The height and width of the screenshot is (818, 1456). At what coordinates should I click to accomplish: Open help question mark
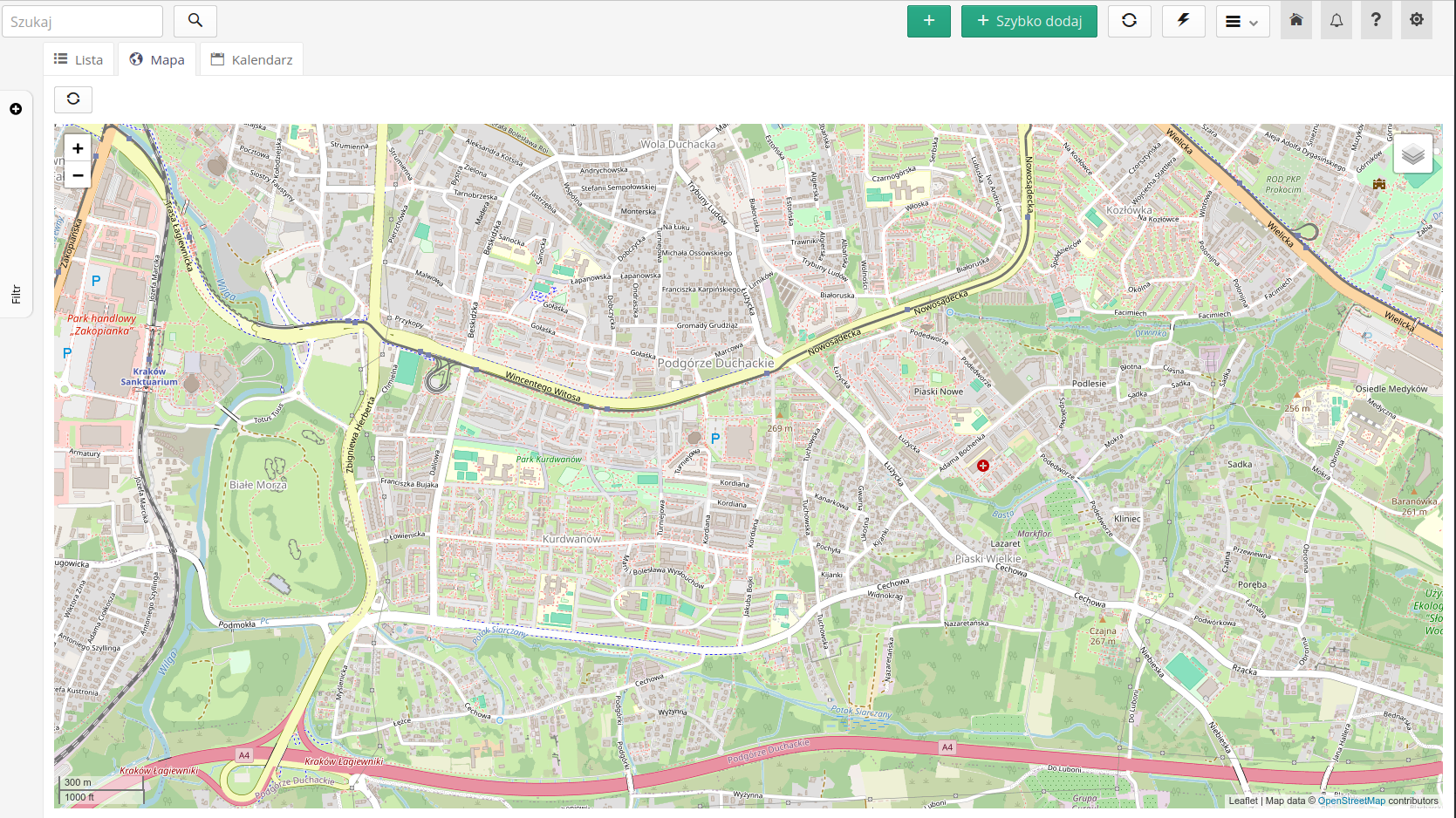tap(1376, 20)
